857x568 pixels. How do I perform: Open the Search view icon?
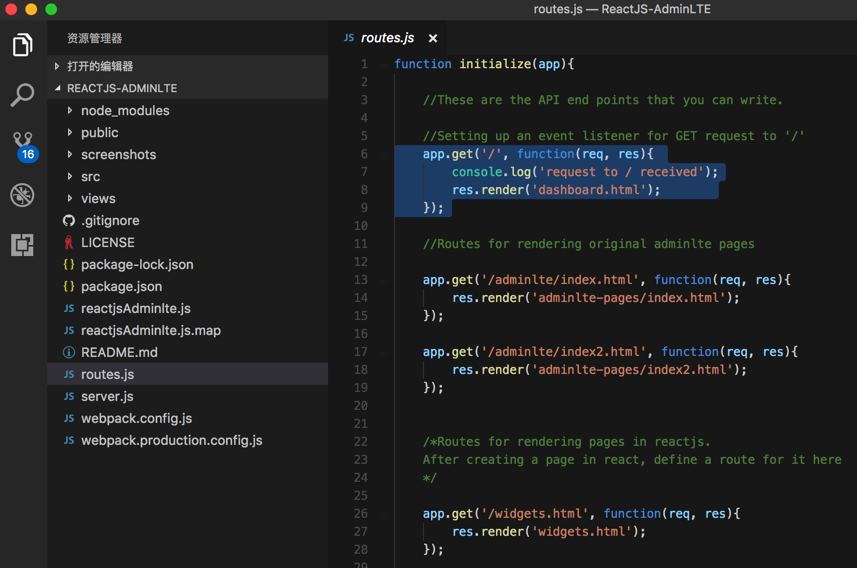pyautogui.click(x=22, y=95)
